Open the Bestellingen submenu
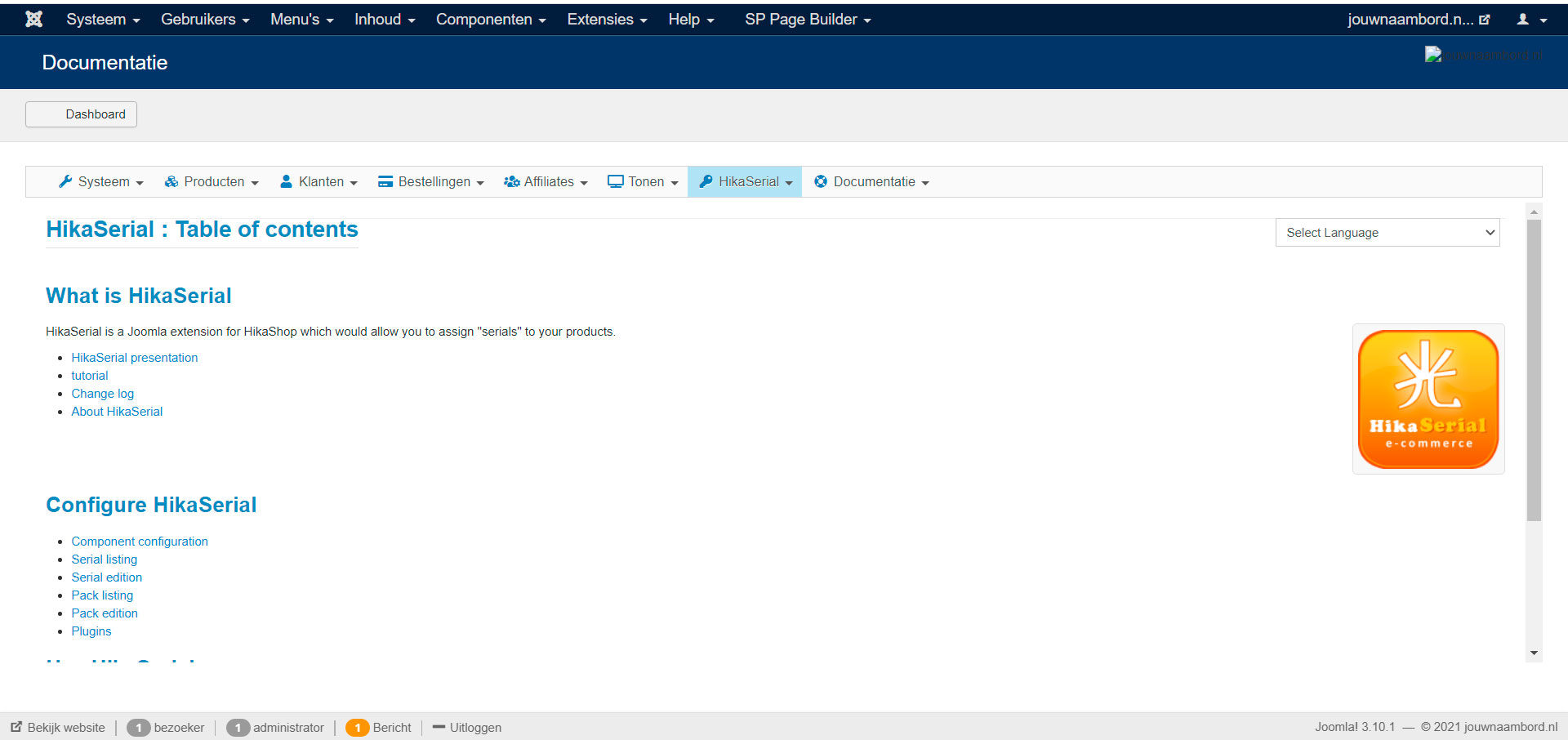 [431, 181]
